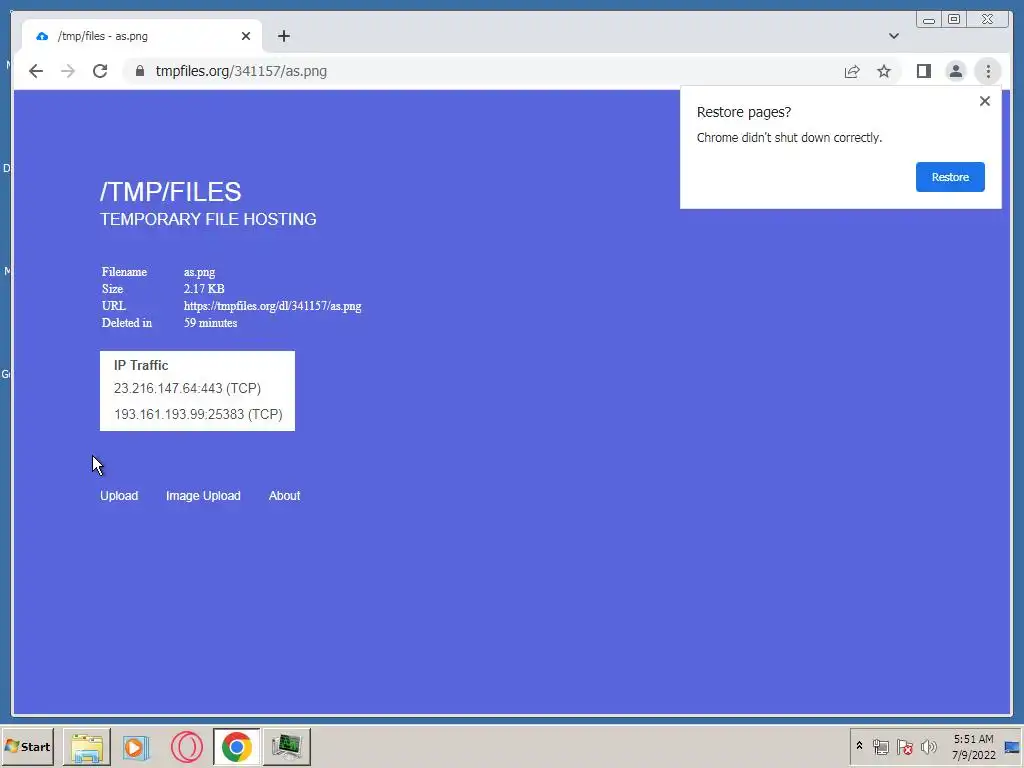Restore down the Chrome window
Viewport: 1024px width, 768px height.
click(x=953, y=20)
